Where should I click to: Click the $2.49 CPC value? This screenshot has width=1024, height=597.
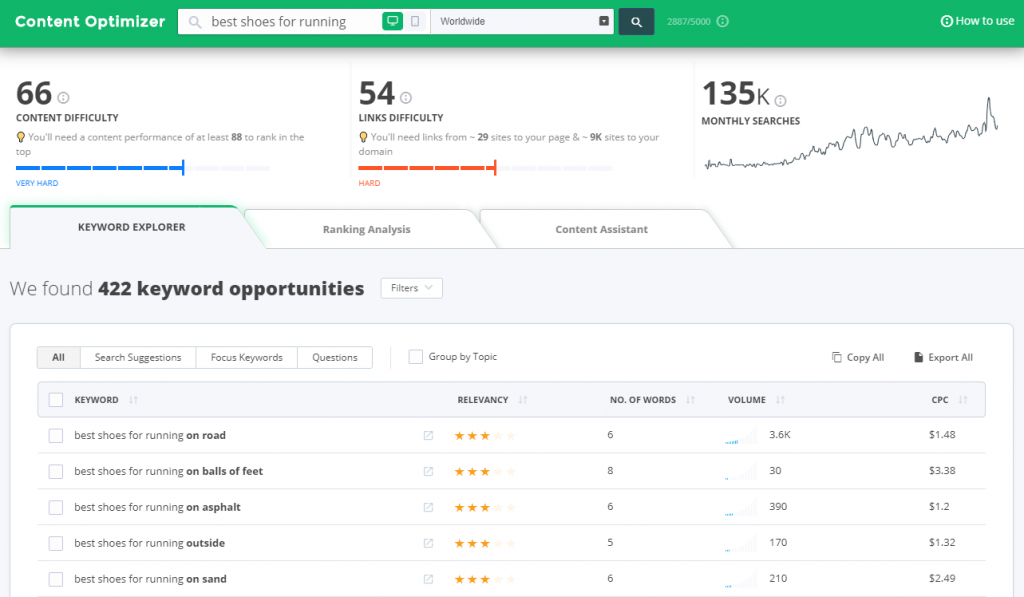coord(942,578)
